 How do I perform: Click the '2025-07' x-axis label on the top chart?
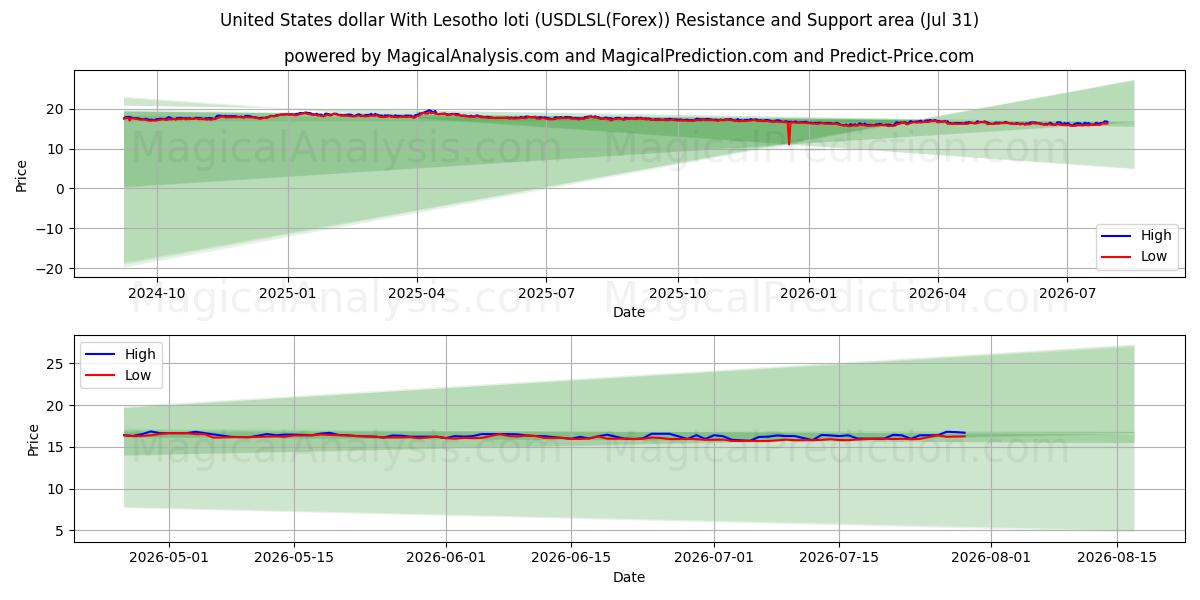pyautogui.click(x=546, y=294)
